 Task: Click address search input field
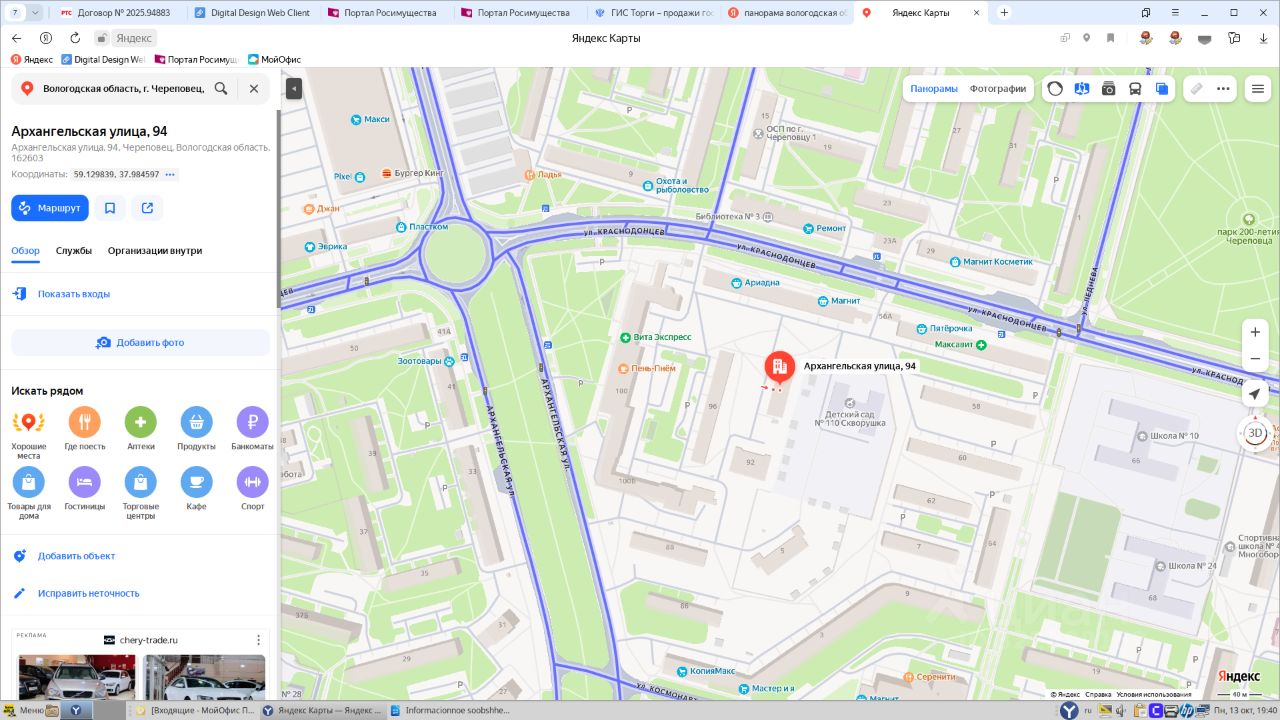click(123, 88)
